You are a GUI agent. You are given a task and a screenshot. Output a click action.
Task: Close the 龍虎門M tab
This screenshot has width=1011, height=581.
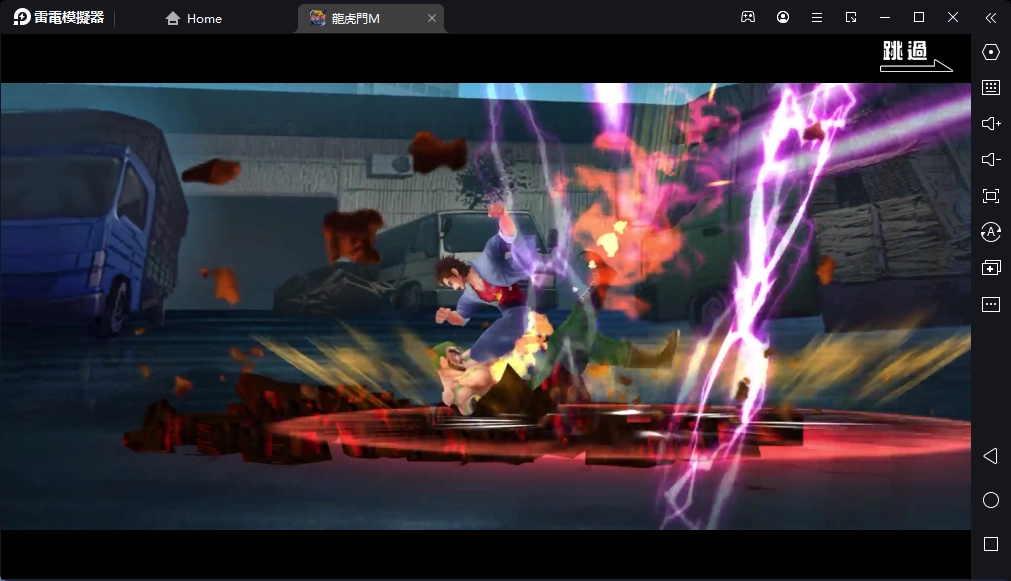tap(432, 19)
